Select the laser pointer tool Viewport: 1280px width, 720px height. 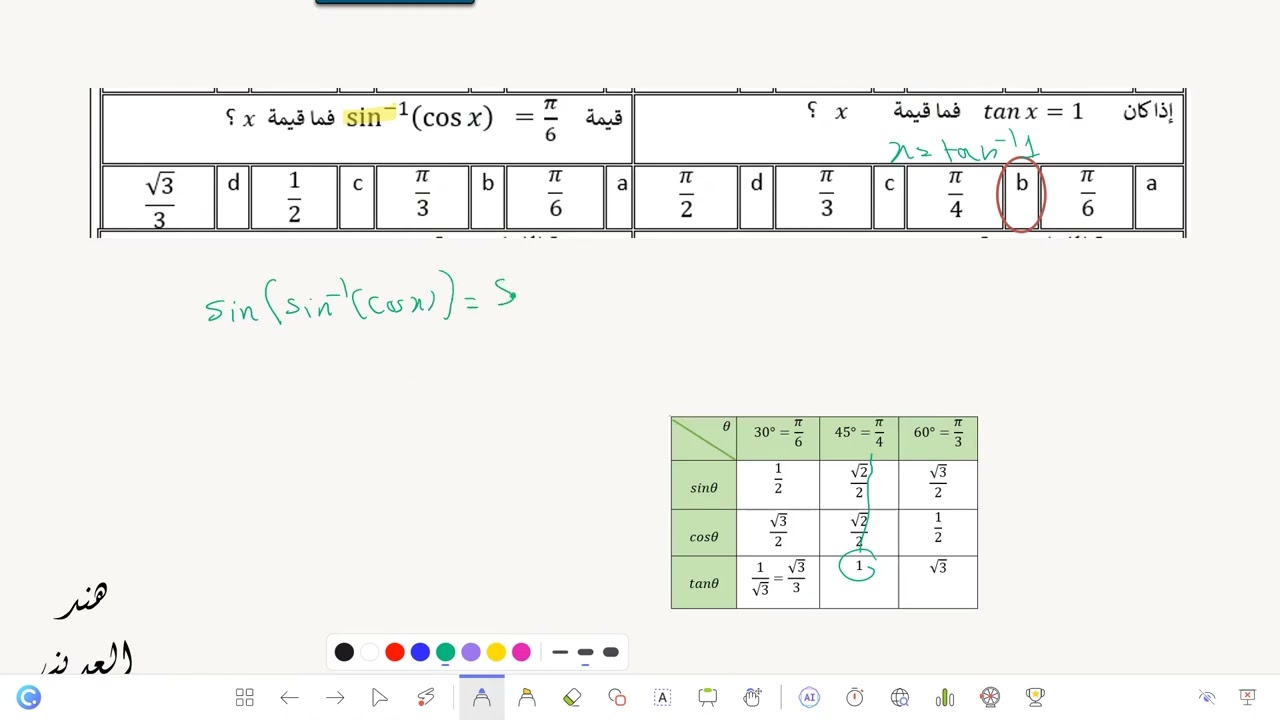(x=426, y=698)
